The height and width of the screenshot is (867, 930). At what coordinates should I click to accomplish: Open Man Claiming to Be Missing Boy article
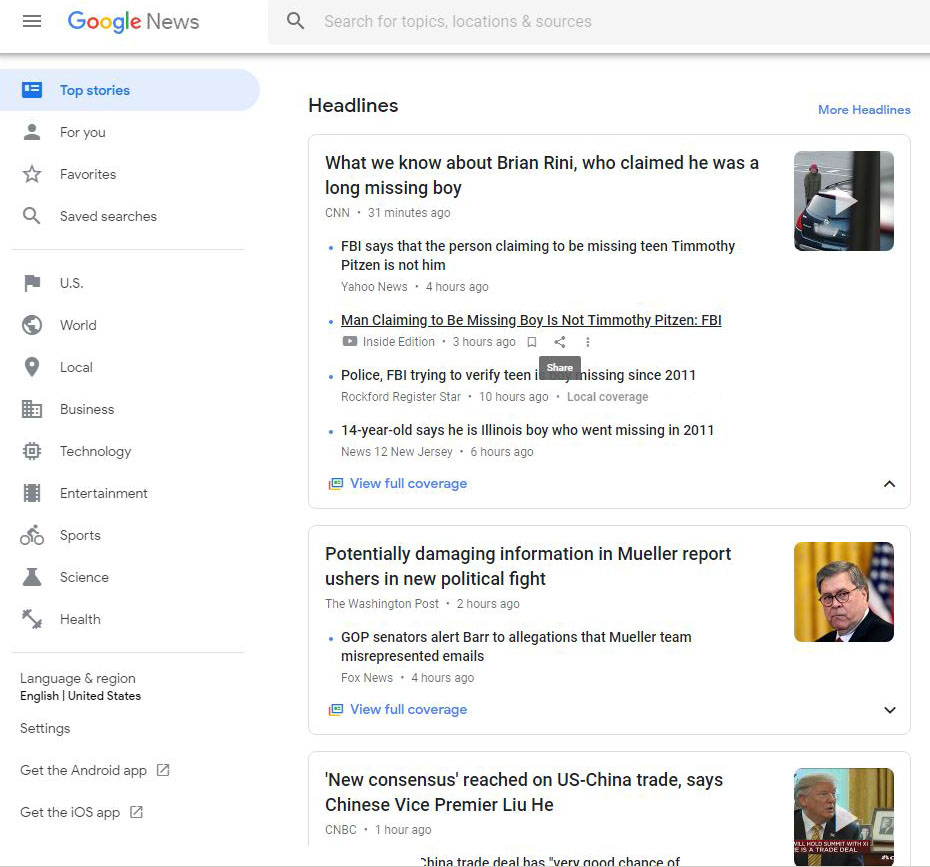coord(531,320)
